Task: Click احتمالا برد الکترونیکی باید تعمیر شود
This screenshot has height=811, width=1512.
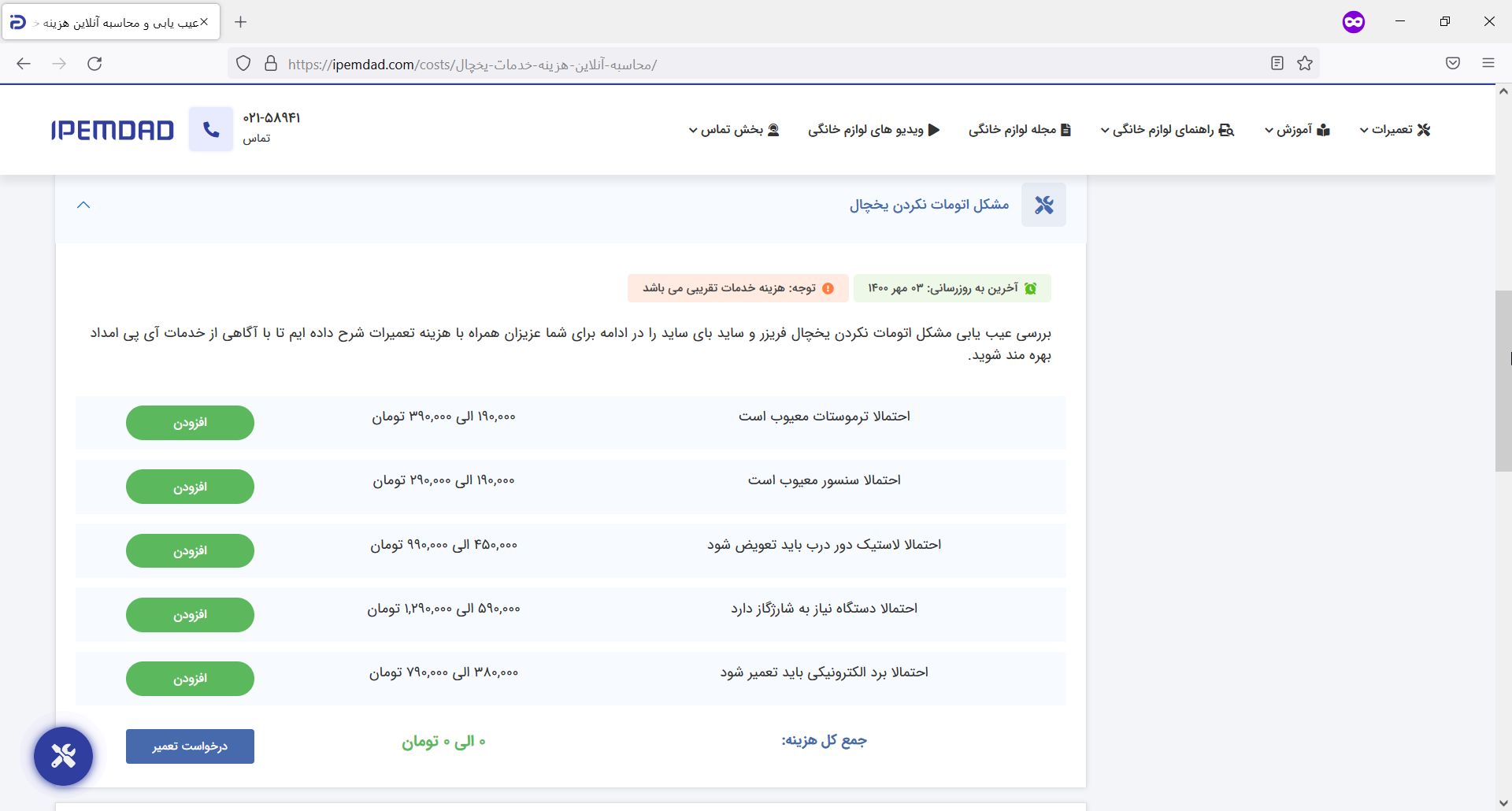Action: click(x=825, y=672)
